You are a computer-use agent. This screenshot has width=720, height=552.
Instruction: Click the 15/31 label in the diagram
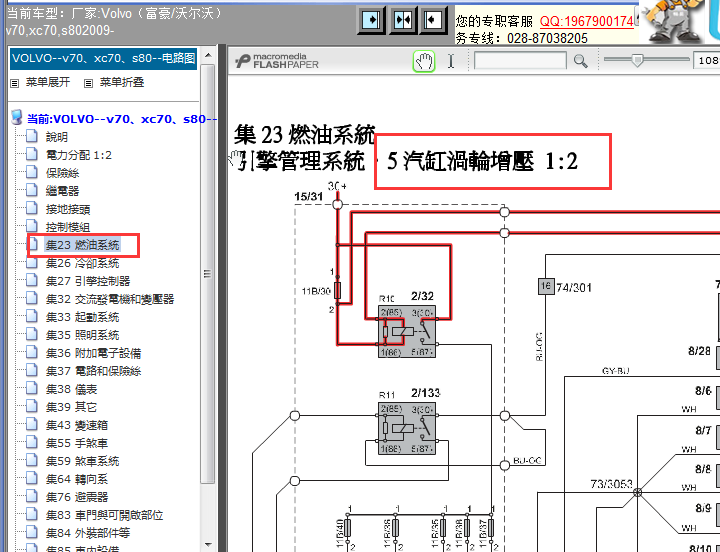pos(309,197)
